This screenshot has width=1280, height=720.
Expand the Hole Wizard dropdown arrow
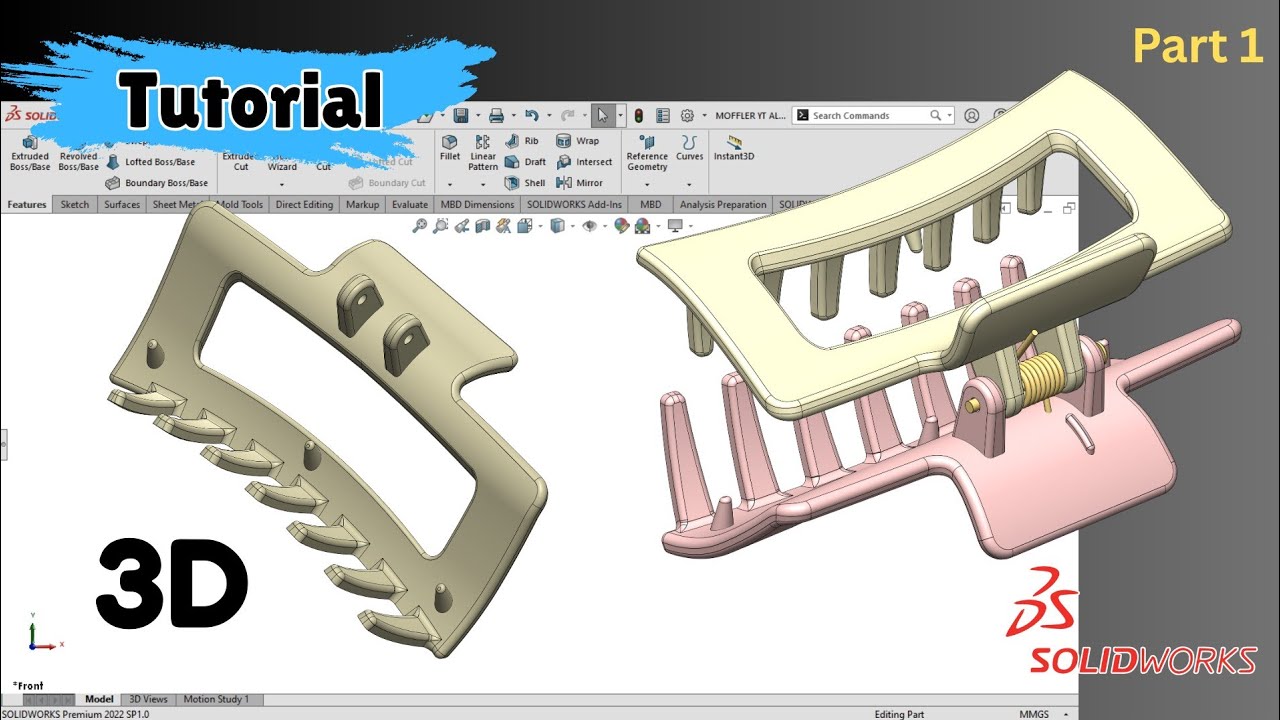[282, 185]
